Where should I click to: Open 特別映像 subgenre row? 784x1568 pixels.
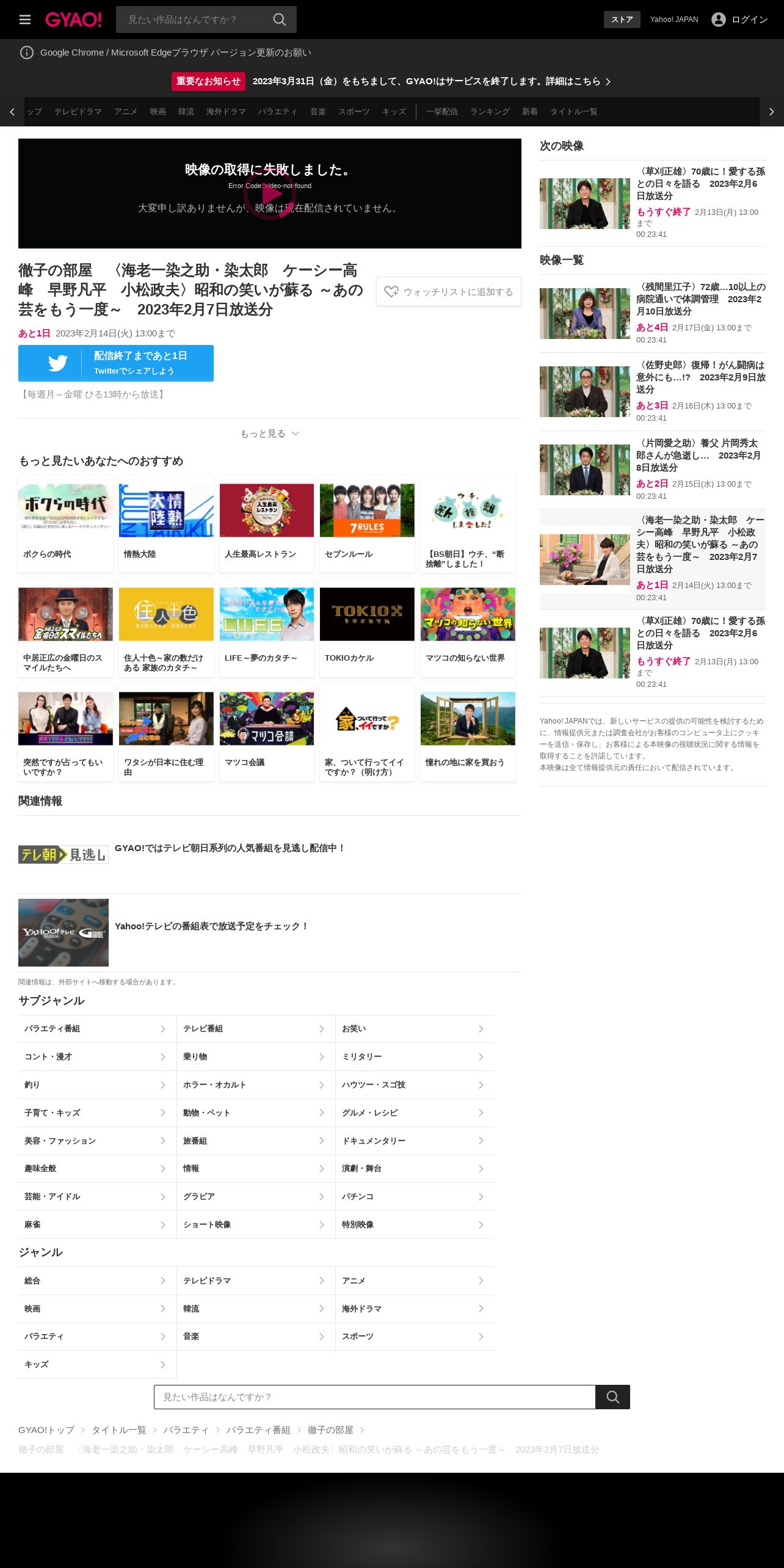pos(415,1225)
